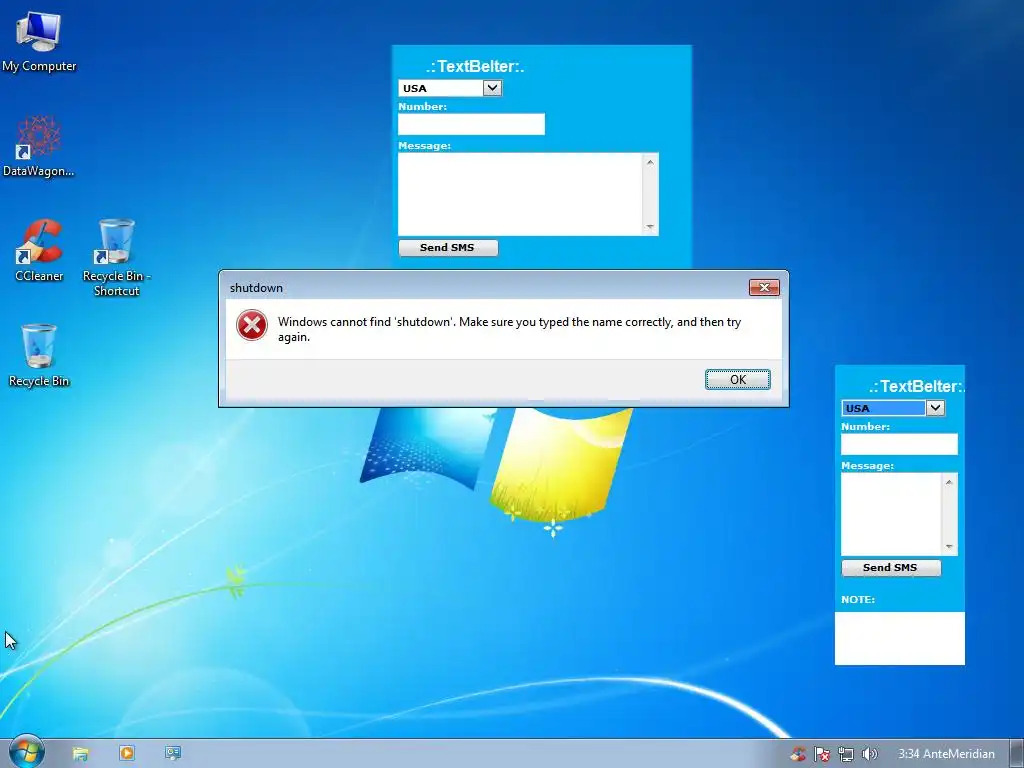The height and width of the screenshot is (768, 1024).
Task: Click Message box in top TextBelter gadget
Action: [520, 194]
